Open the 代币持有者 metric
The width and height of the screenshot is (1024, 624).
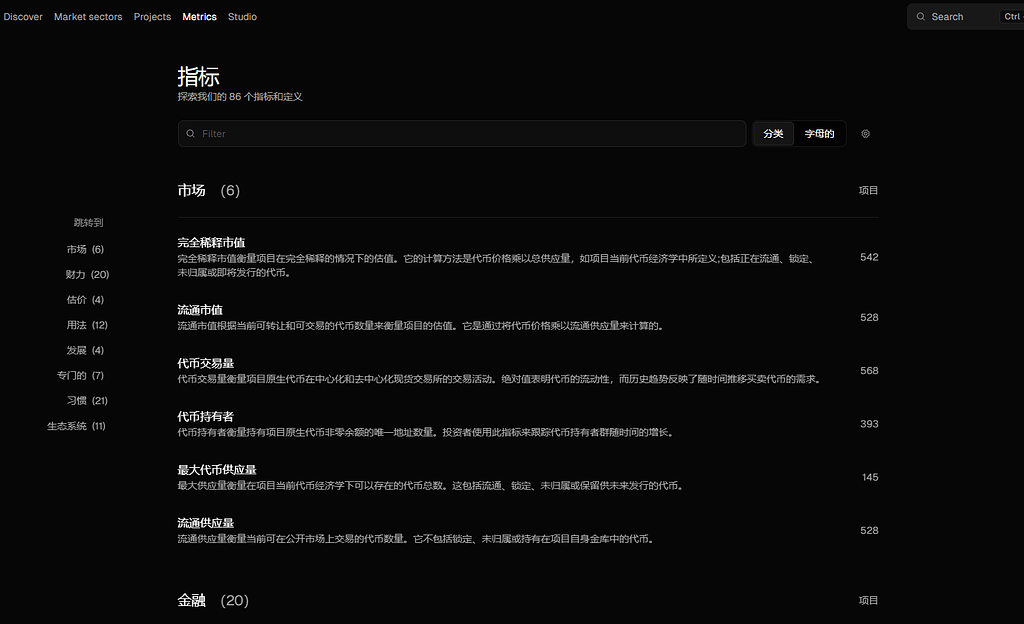pyautogui.click(x=205, y=417)
